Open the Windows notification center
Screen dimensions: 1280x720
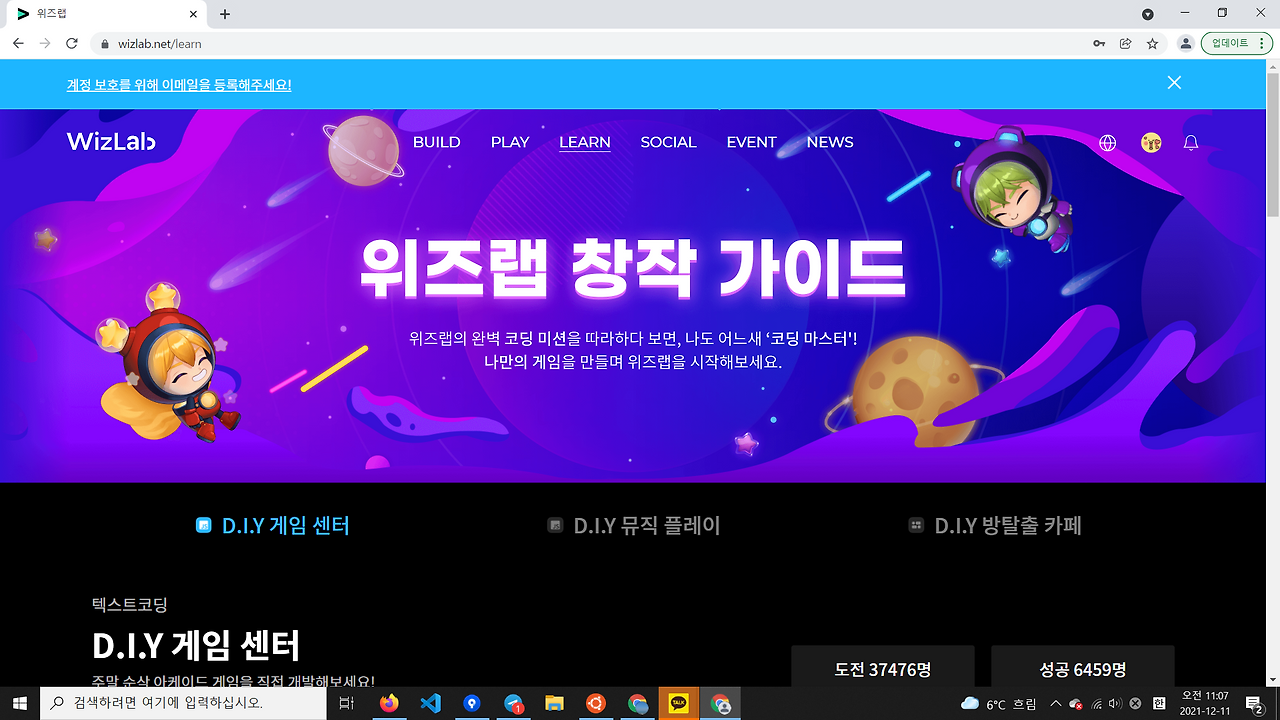click(x=1254, y=704)
